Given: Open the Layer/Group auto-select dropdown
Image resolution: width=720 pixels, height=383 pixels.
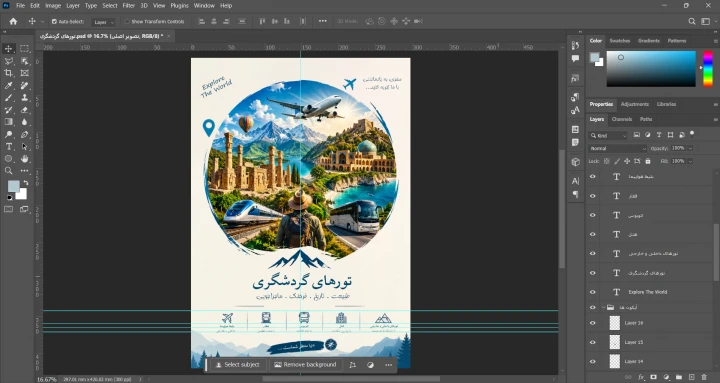Looking at the screenshot, I should [103, 22].
